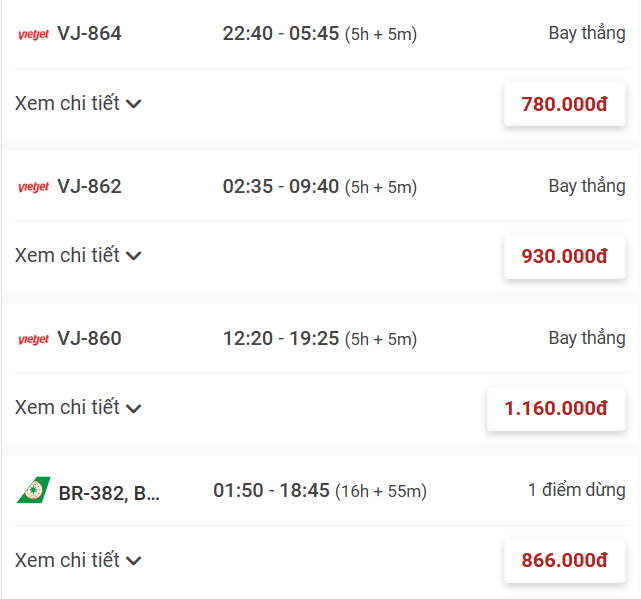The width and height of the screenshot is (641, 599).
Task: Click the EVA Air logo beside BR-382
Action: (33, 491)
